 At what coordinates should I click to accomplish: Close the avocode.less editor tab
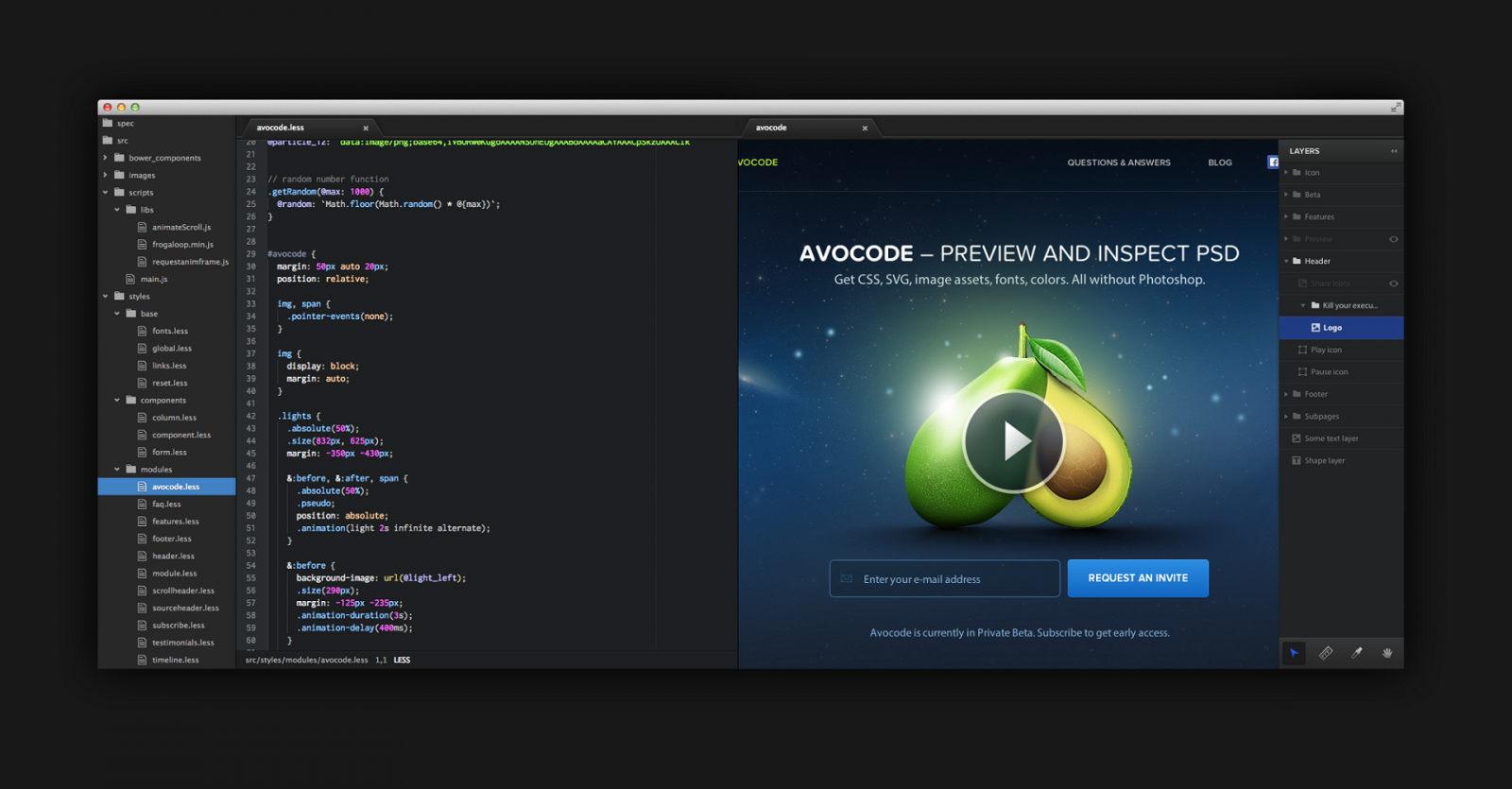pos(366,129)
